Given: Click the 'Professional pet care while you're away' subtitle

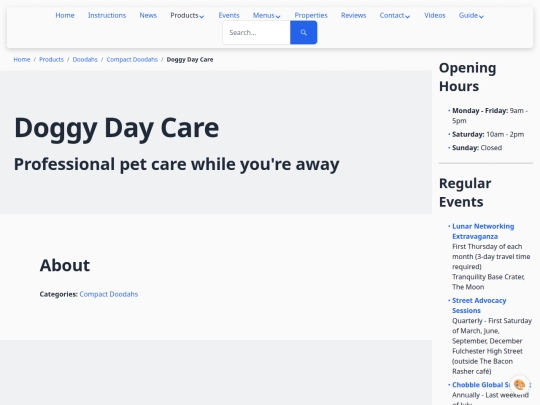Looking at the screenshot, I should [x=176, y=164].
